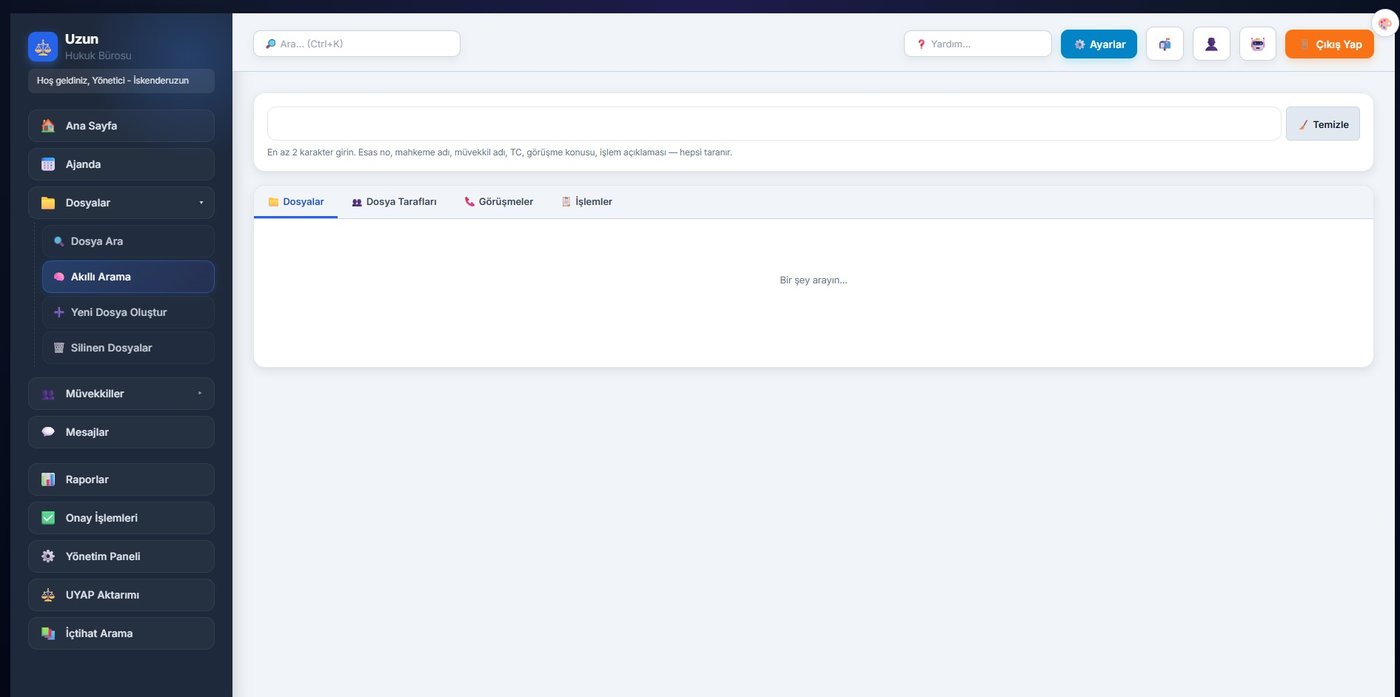
Task: Open the user profile silhouette icon
Action: point(1211,44)
